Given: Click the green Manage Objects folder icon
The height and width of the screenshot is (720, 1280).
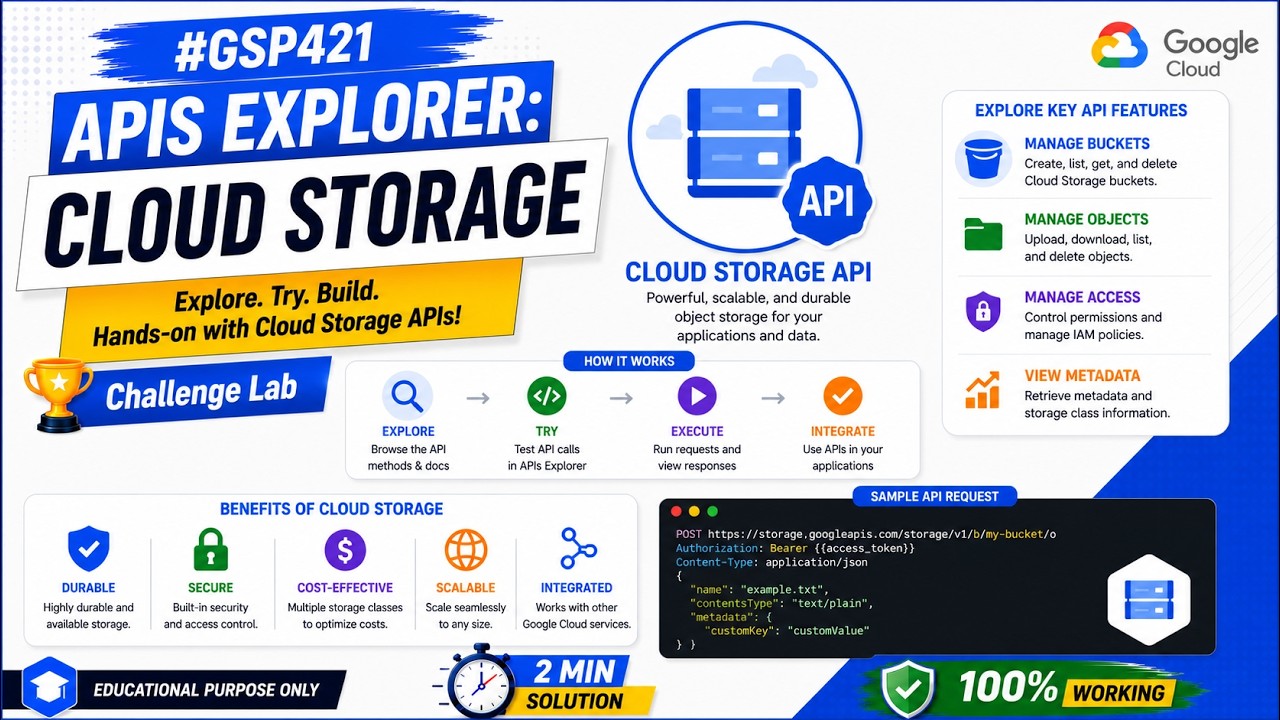Looking at the screenshot, I should tap(983, 234).
